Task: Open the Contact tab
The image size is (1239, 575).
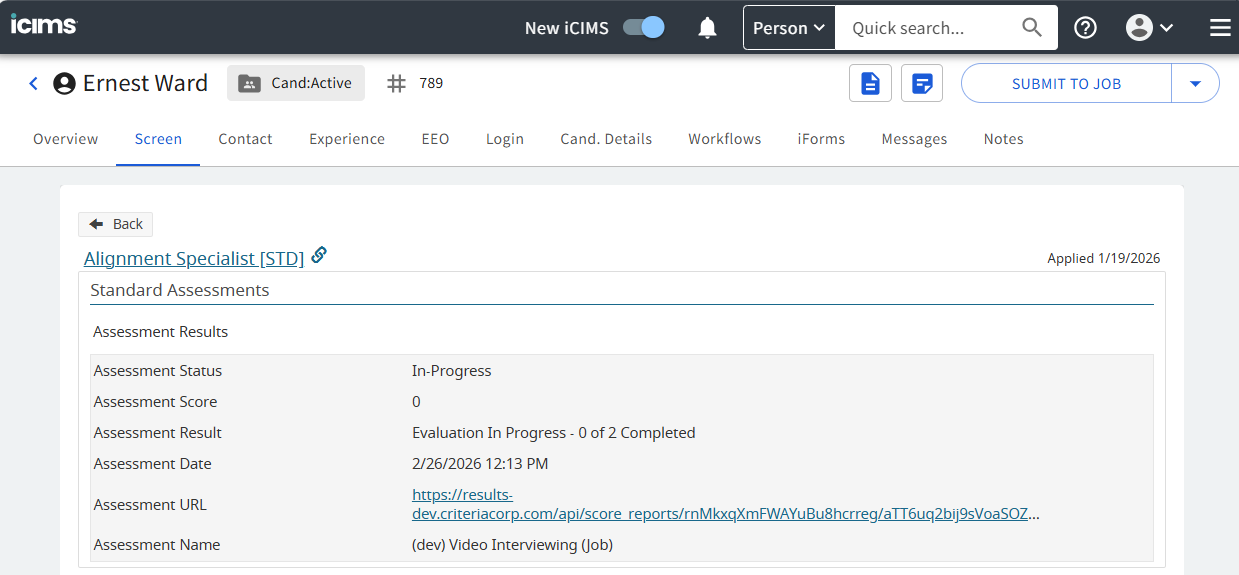Action: [x=245, y=139]
